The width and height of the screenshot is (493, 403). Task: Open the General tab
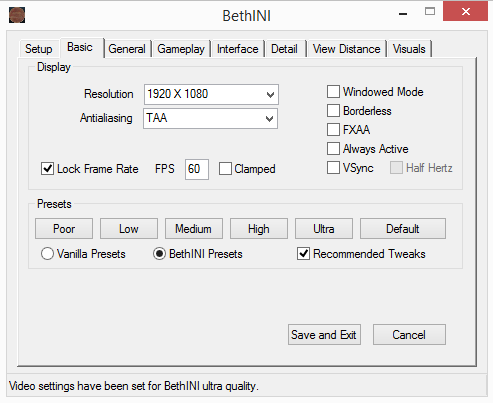(127, 49)
